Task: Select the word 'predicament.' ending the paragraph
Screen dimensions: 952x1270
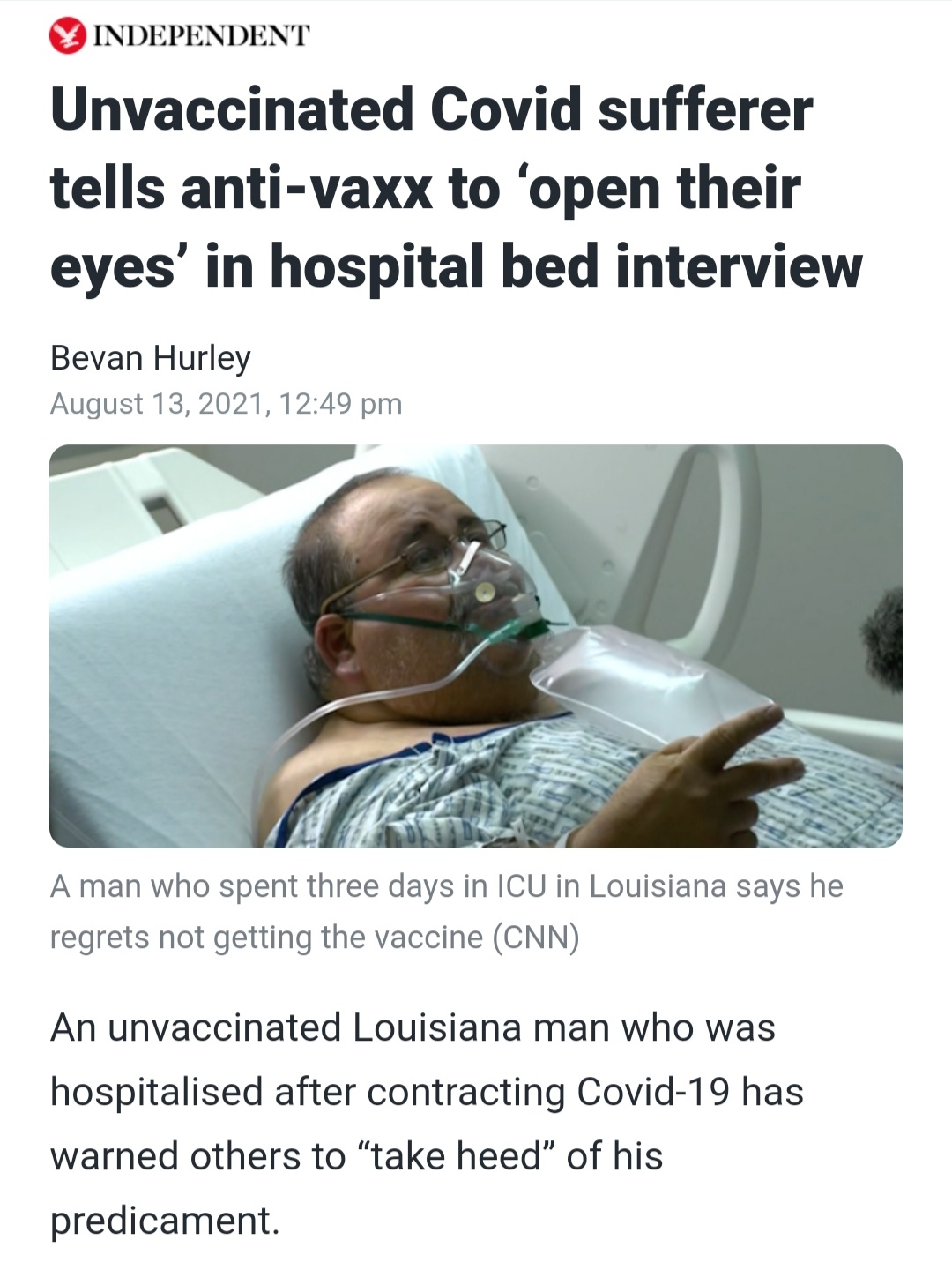Action: 165,1221
